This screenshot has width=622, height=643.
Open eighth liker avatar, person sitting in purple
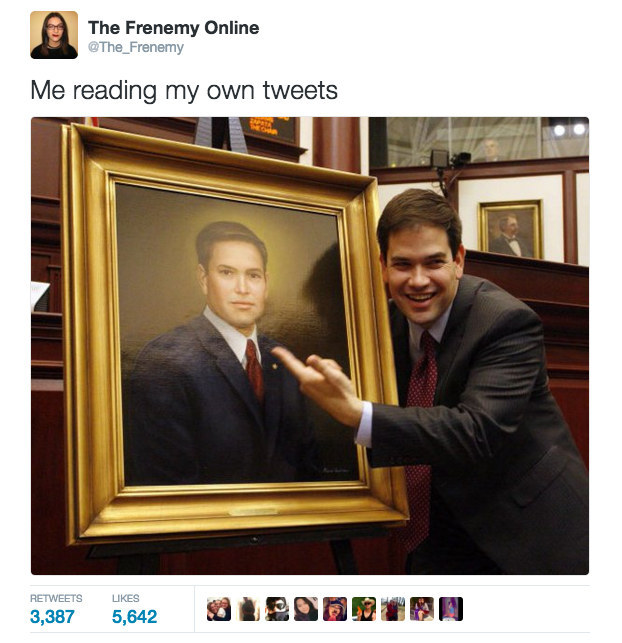pyautogui.click(x=422, y=609)
